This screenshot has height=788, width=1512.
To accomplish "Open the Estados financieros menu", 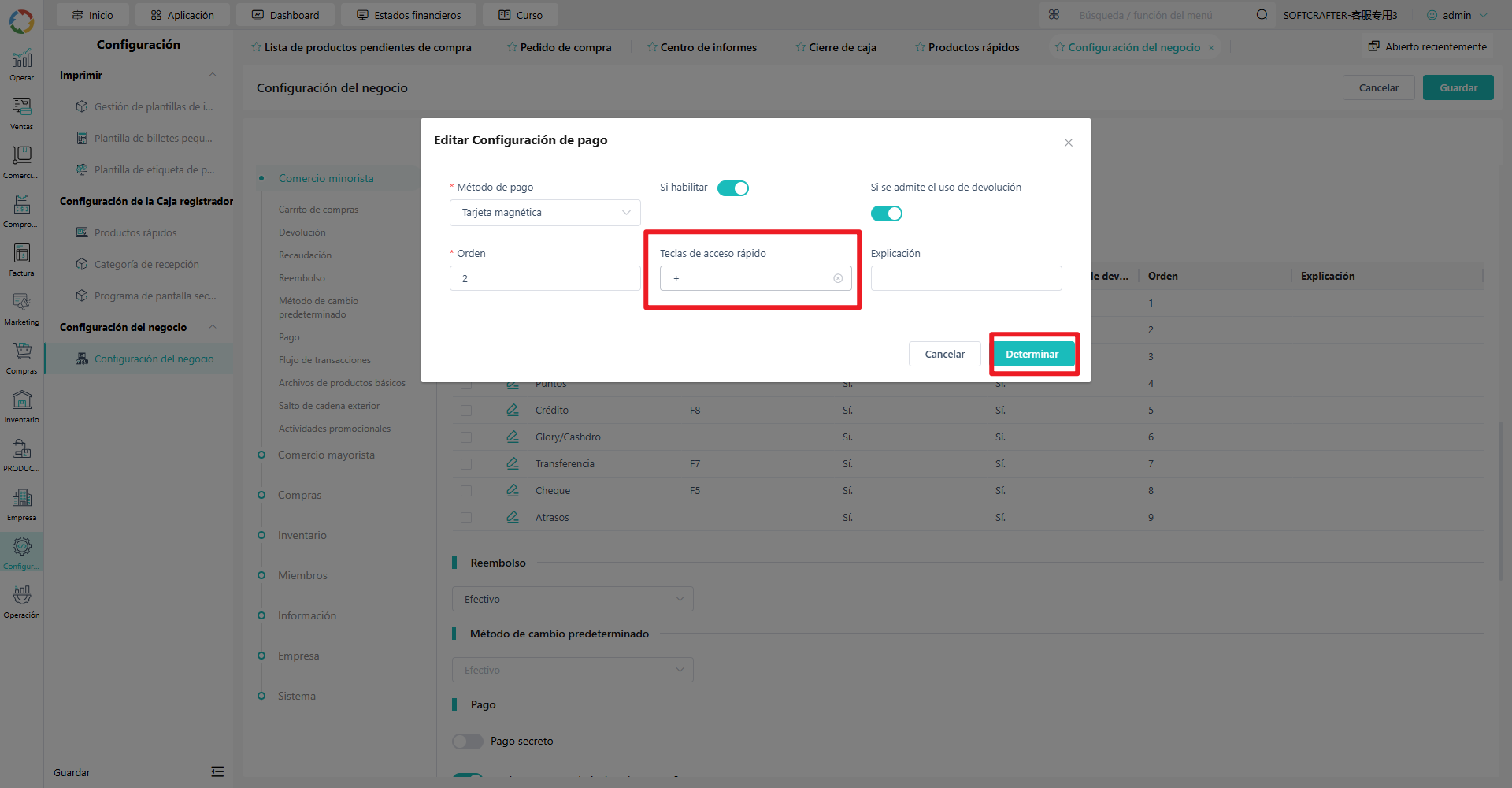I will (409, 15).
